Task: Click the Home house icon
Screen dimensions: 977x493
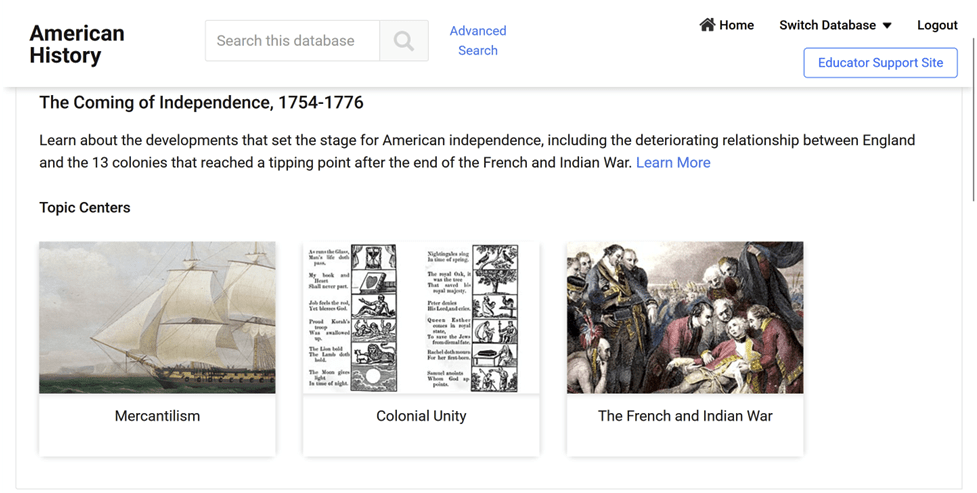Action: [x=707, y=25]
